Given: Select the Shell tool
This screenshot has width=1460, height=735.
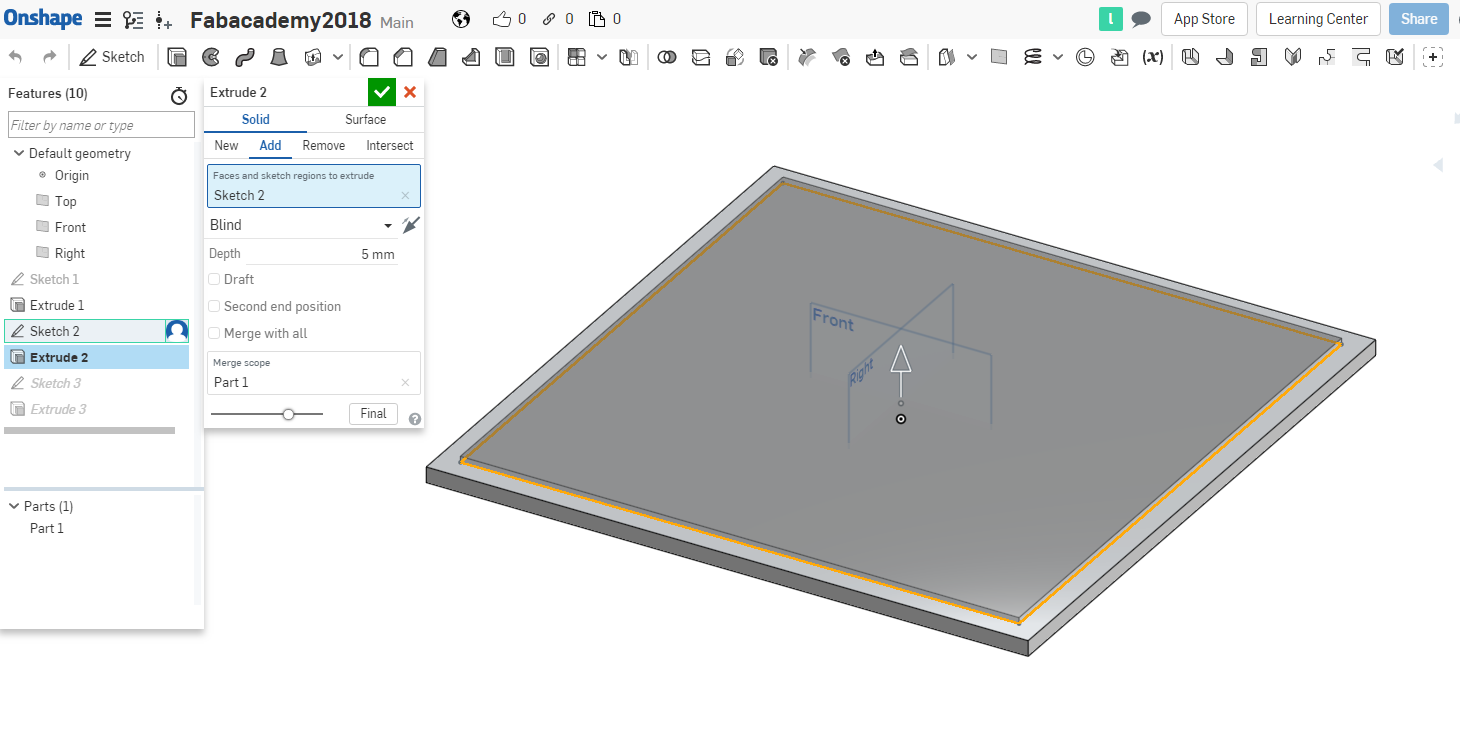Looking at the screenshot, I should [x=505, y=57].
